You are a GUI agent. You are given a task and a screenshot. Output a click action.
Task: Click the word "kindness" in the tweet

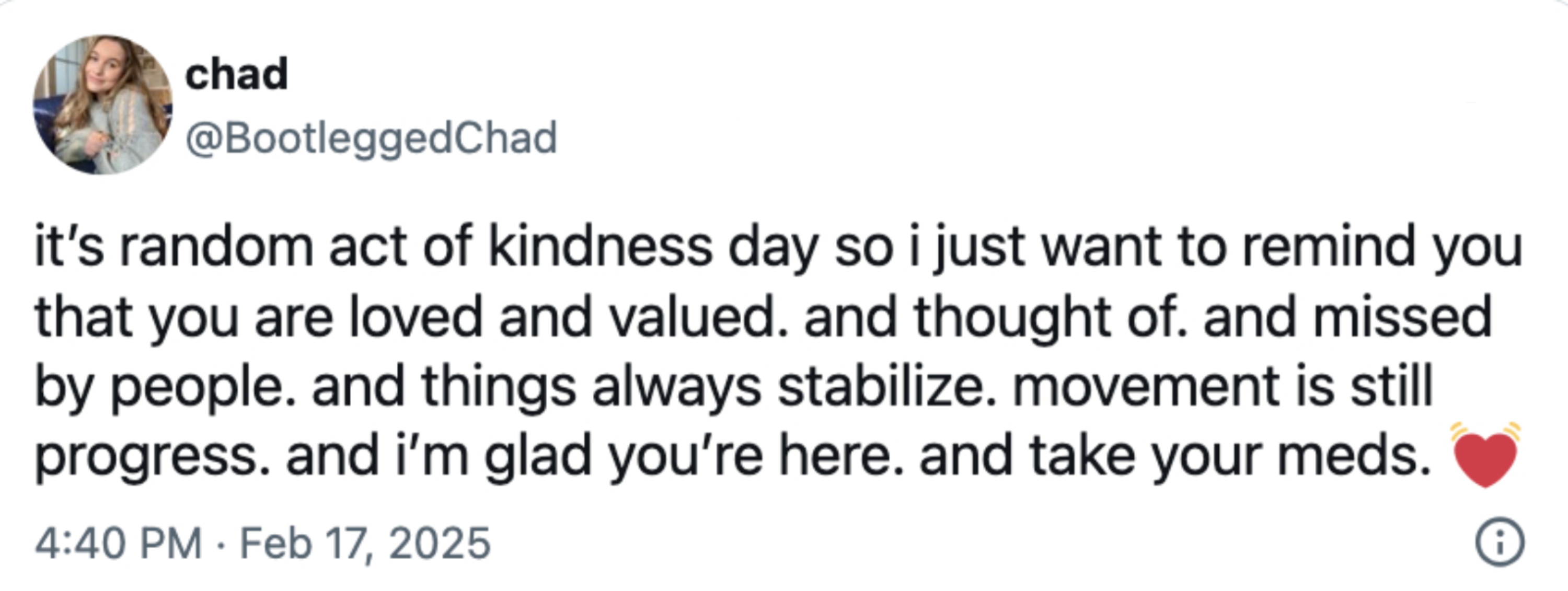click(x=600, y=246)
